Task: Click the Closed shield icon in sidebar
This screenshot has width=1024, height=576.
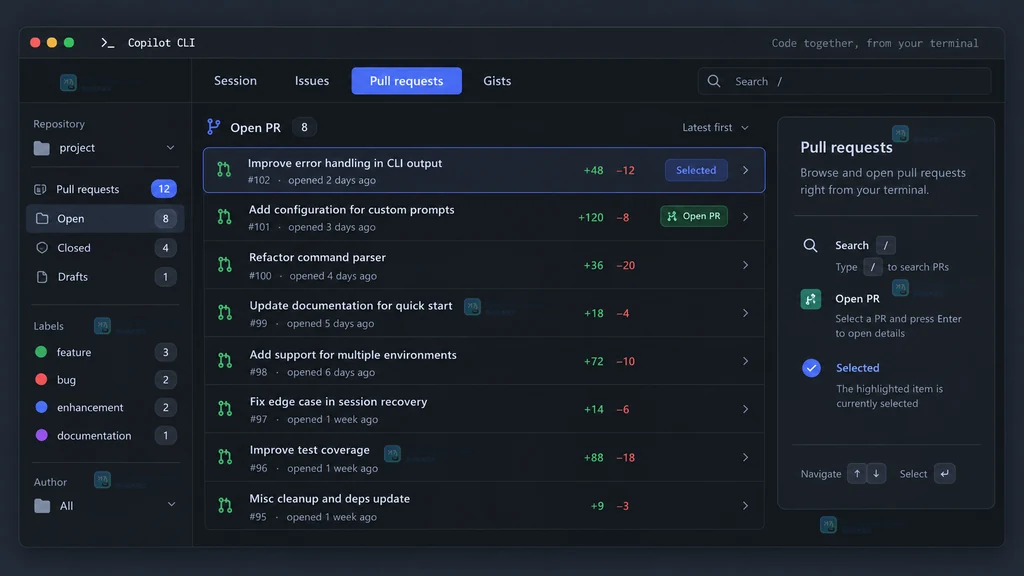Action: click(x=42, y=248)
